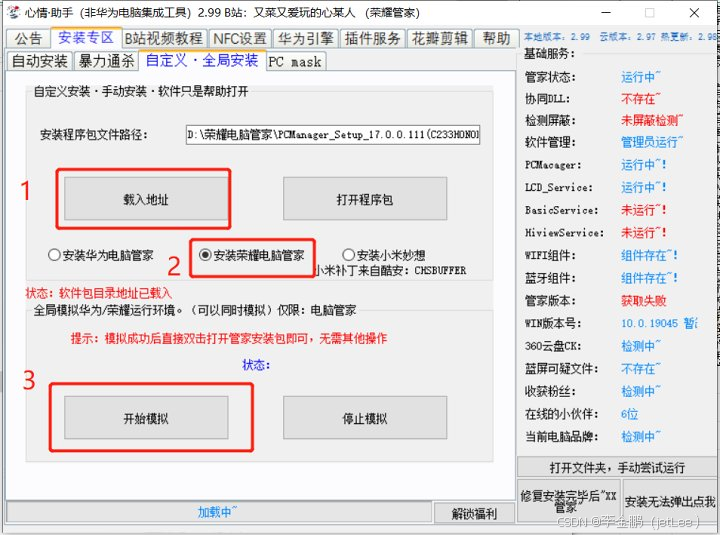Select the 安装荣耀电脑管家 radio option
The height and width of the screenshot is (535, 720).
tap(252, 255)
